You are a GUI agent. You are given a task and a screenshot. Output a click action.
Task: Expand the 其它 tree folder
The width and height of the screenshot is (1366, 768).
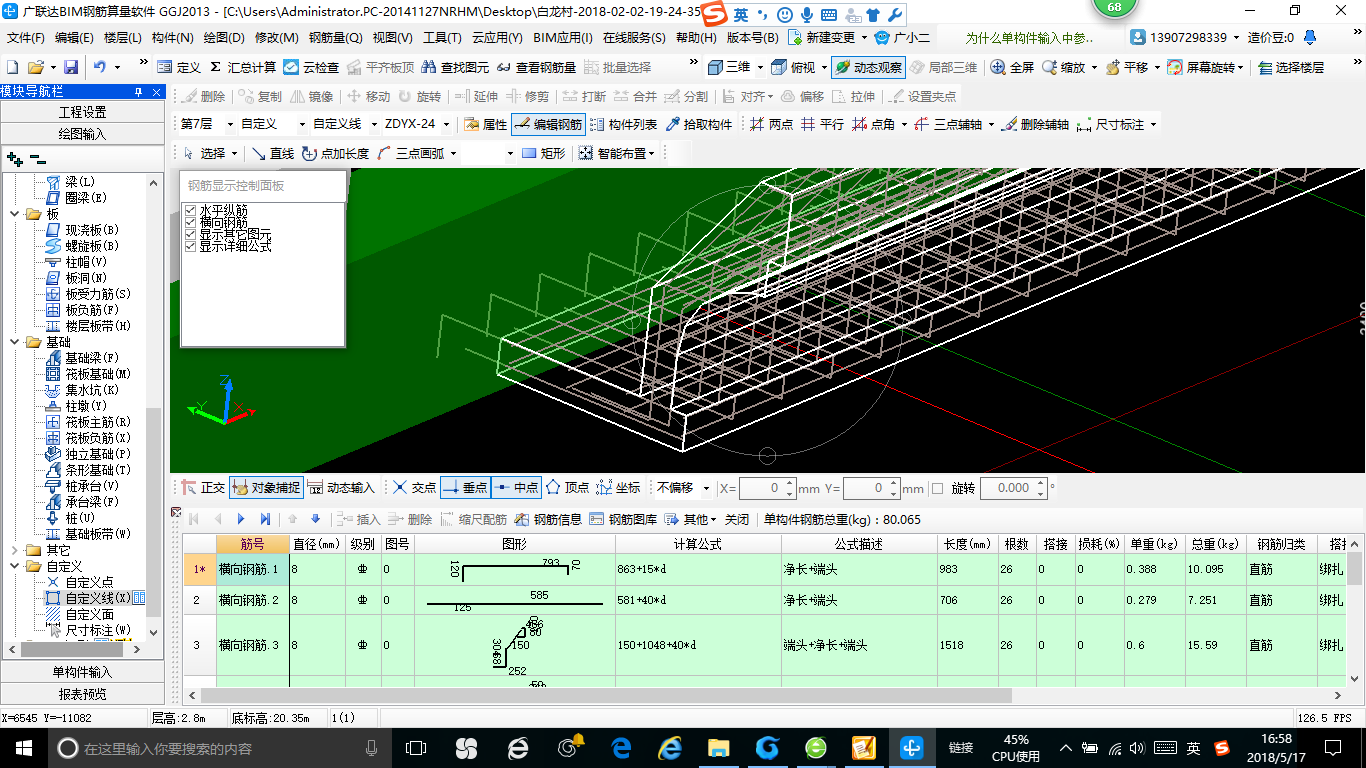pyautogui.click(x=15, y=550)
